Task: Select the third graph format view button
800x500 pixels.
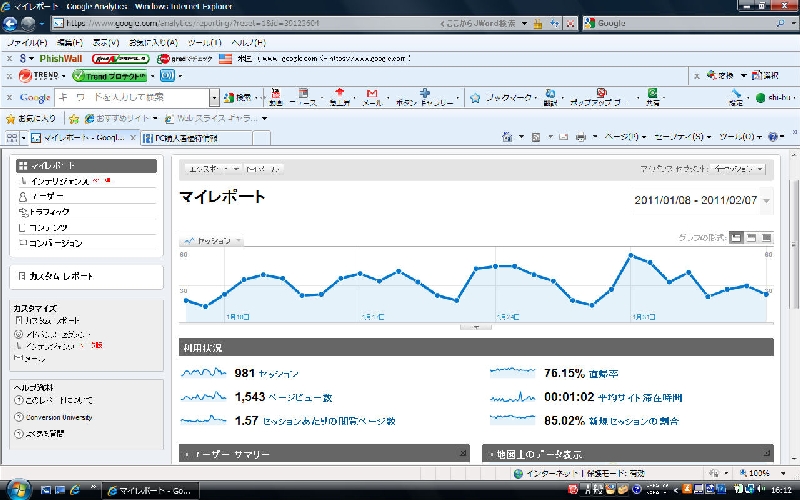Action: (766, 238)
